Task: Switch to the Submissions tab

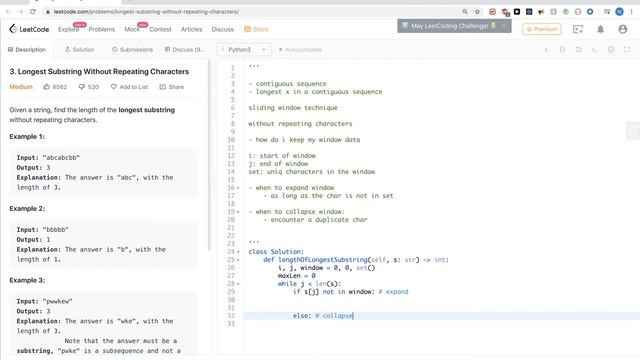Action: [132, 49]
